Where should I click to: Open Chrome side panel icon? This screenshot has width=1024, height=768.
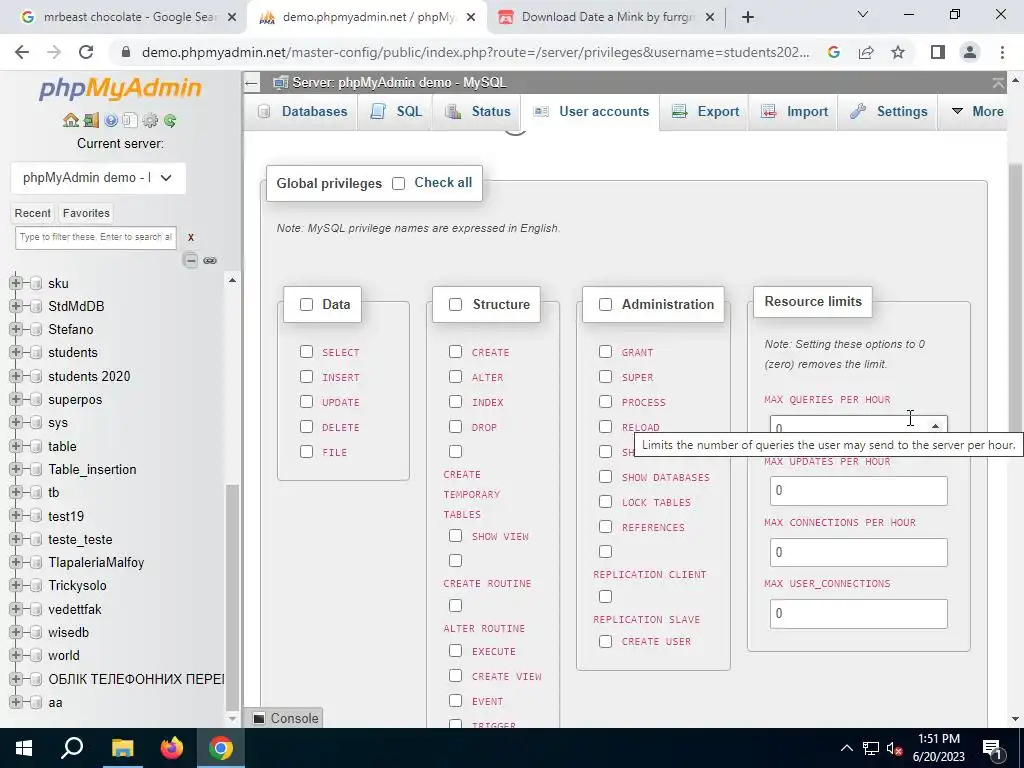click(938, 52)
